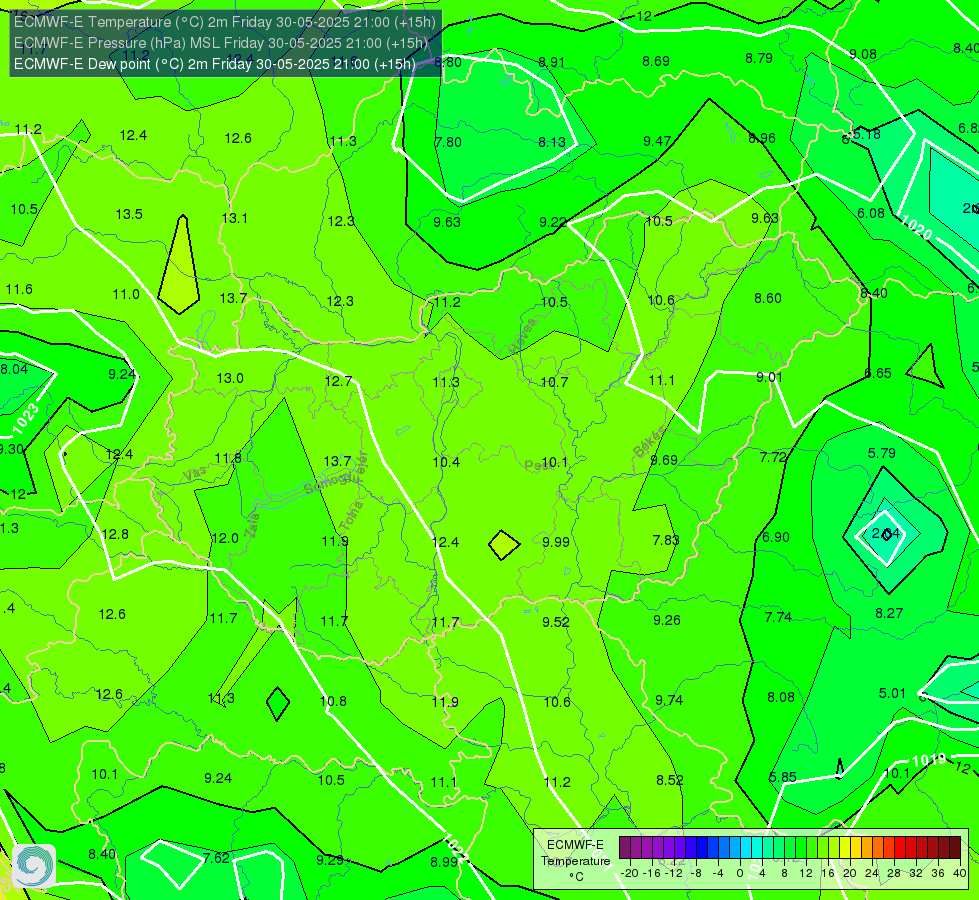This screenshot has height=900, width=979.
Task: Click the 9.22 dew point value
Action: point(553,222)
